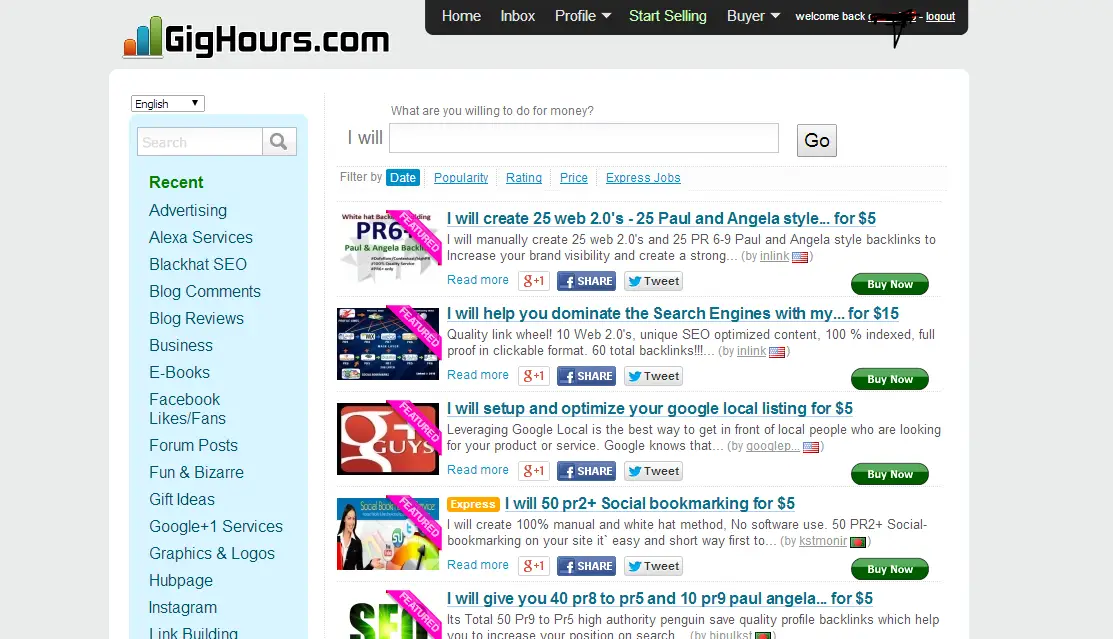The image size is (1113, 639).
Task: Read more about the 25 web 2.0's gig
Action: pos(478,280)
